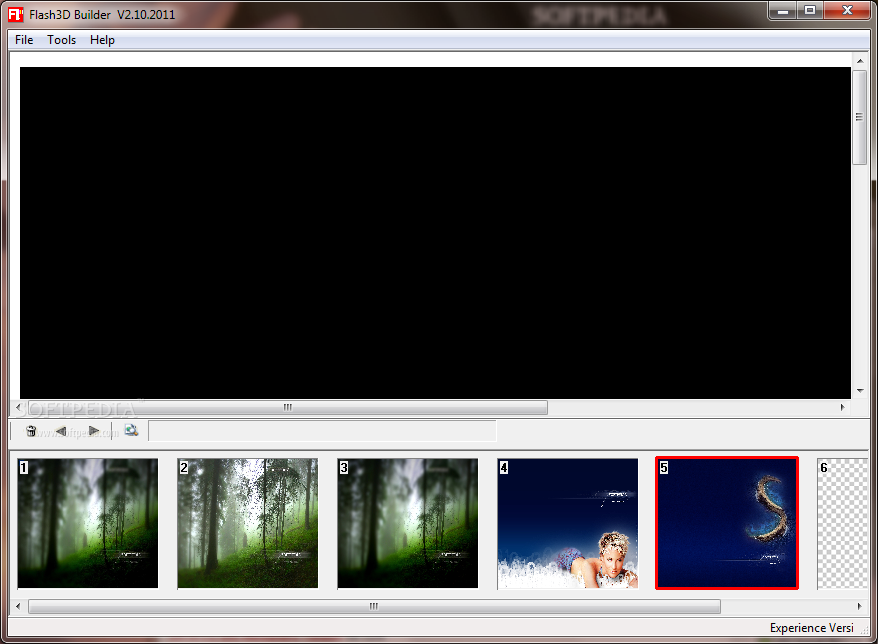Image resolution: width=878 pixels, height=644 pixels.
Task: Maximize the Flash3D Builder window
Action: coord(810,11)
